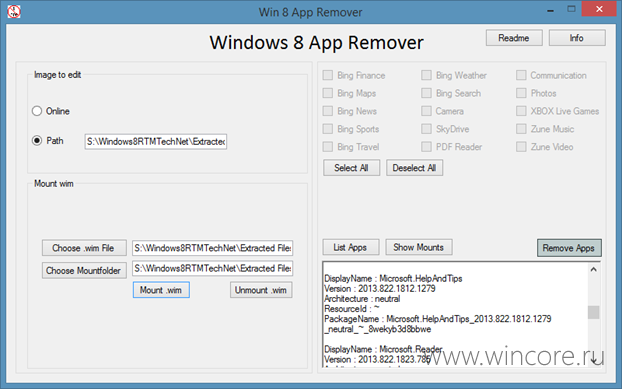Tick the Bing Travel checkbox
This screenshot has height=389, width=622.
(328, 147)
